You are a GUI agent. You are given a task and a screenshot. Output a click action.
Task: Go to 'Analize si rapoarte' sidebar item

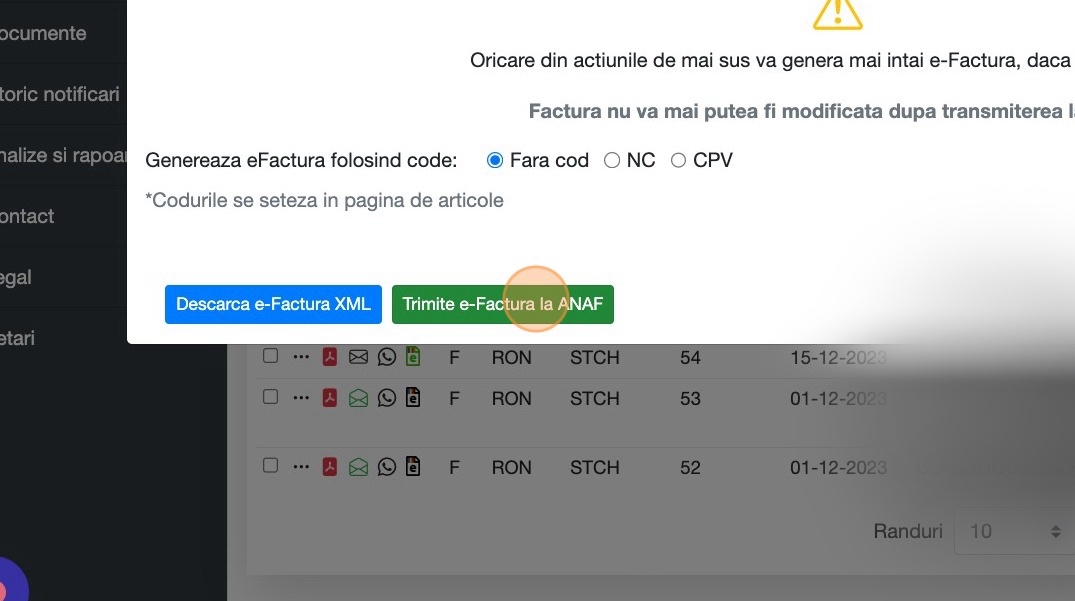click(x=64, y=155)
